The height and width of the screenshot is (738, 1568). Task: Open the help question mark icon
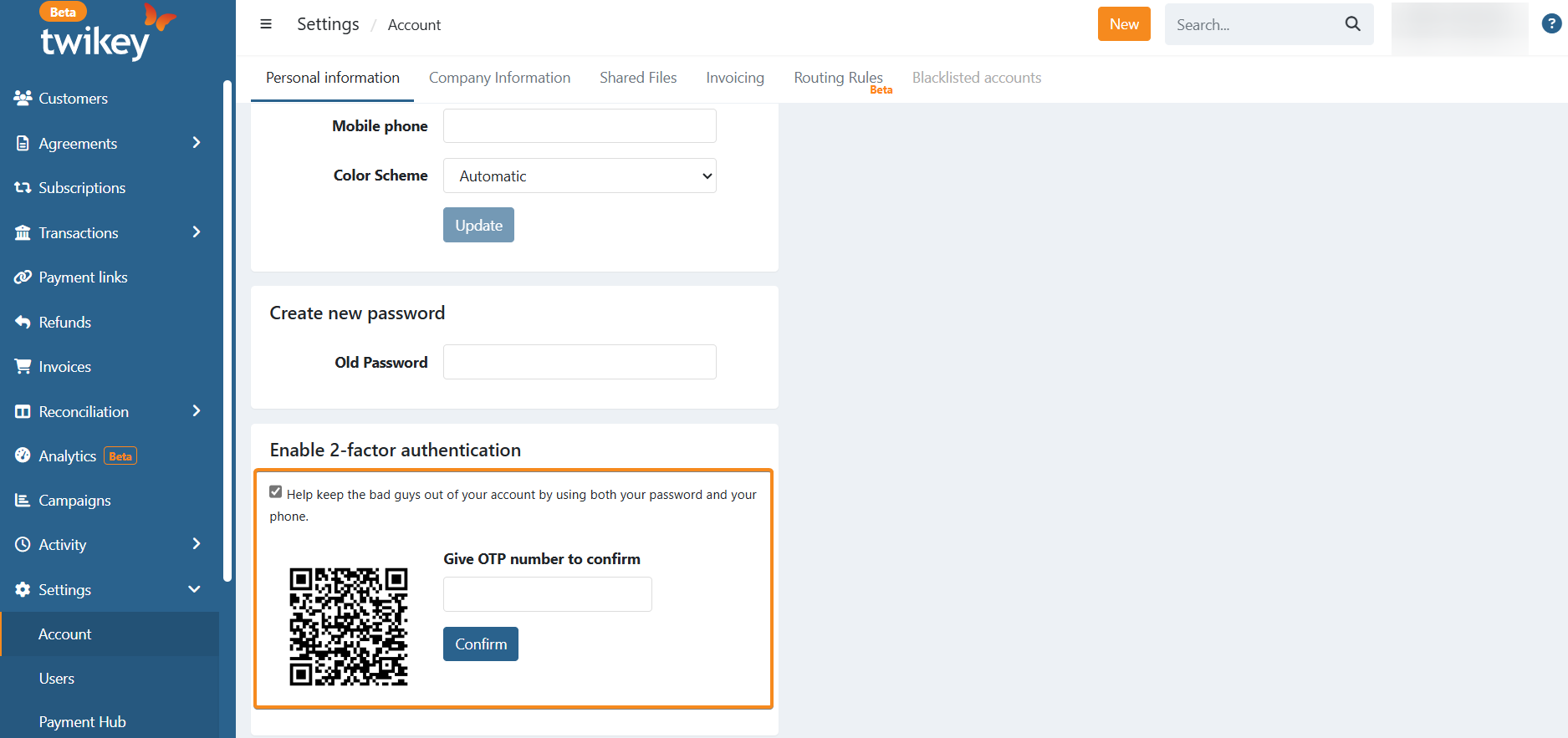[1551, 24]
